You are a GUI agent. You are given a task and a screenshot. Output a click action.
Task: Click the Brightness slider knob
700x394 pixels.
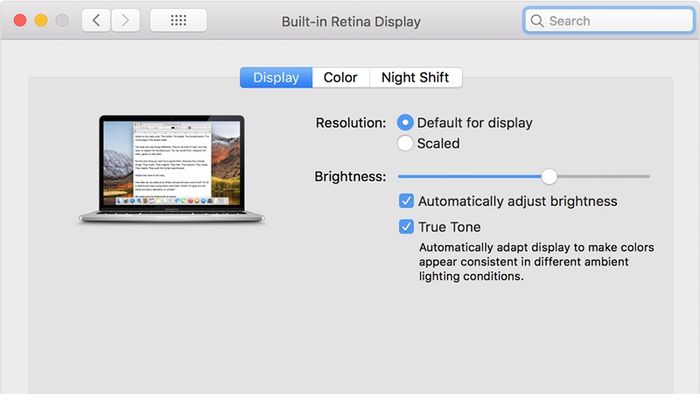coord(549,177)
